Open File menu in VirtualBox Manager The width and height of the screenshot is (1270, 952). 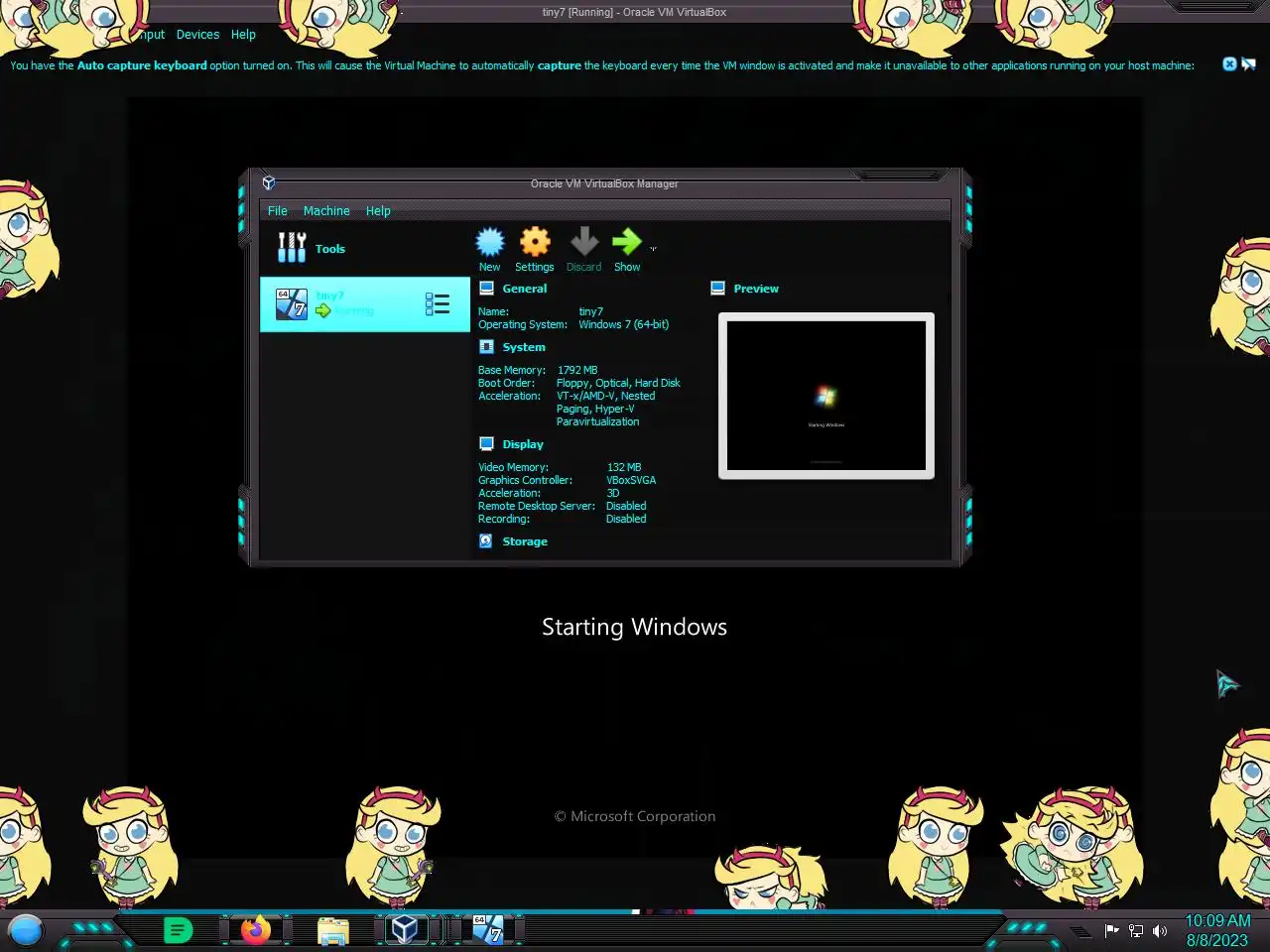click(x=278, y=211)
